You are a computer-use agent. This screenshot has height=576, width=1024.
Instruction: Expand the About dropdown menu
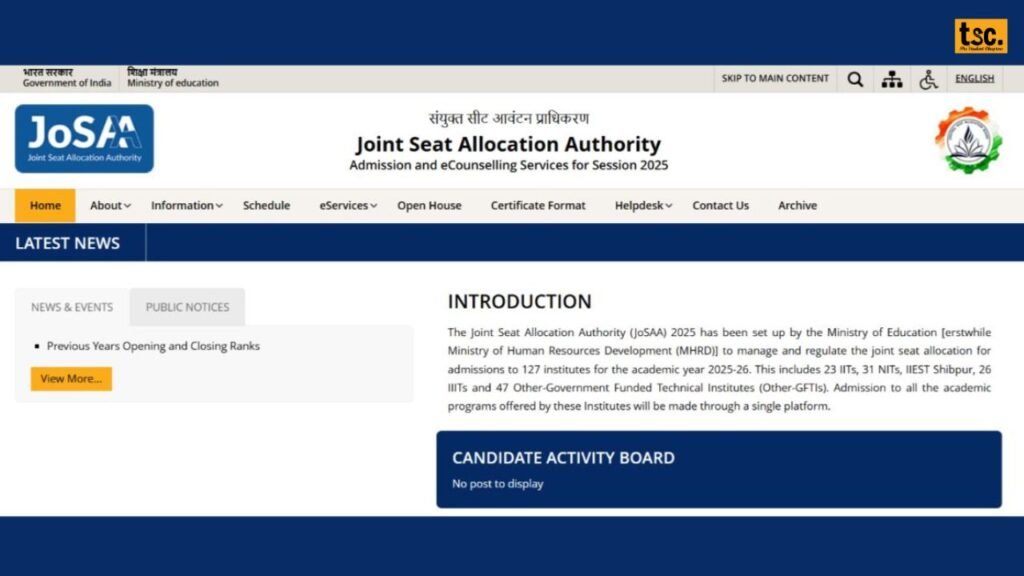(110, 205)
